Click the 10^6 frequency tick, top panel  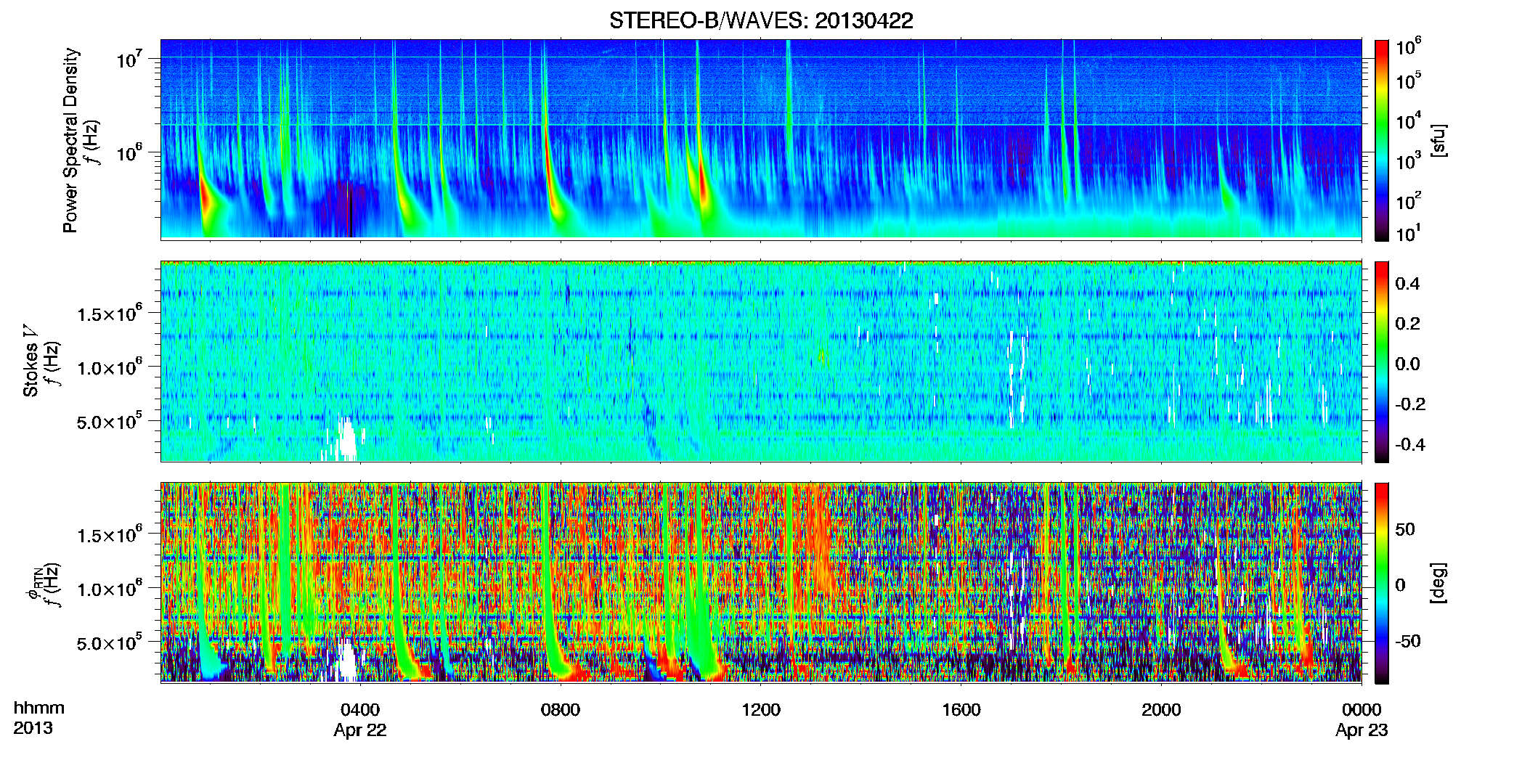click(x=130, y=153)
